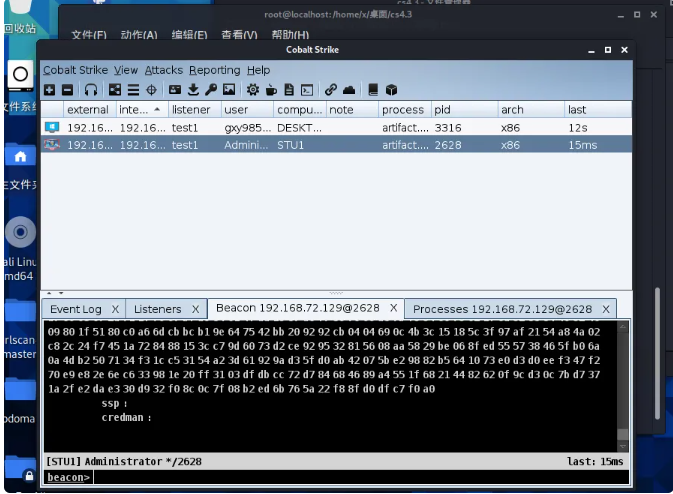Viewport: 673px width, 494px height.
Task: Click beacon console scrollbar thumb
Action: tap(622, 433)
